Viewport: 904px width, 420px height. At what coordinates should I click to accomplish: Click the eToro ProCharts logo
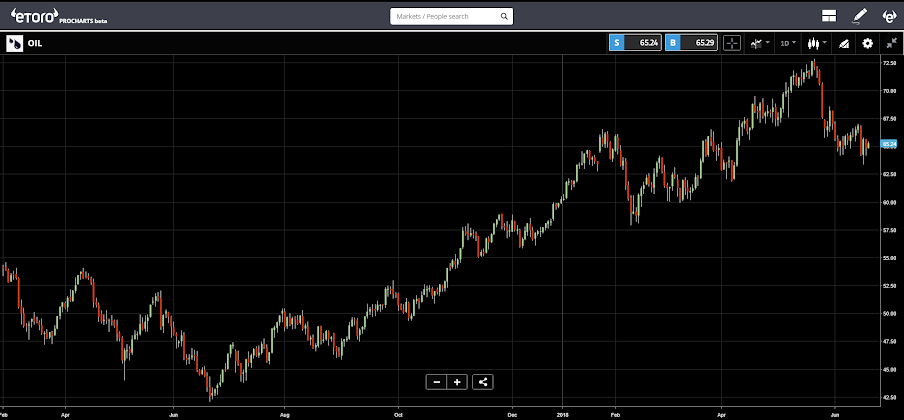point(59,16)
